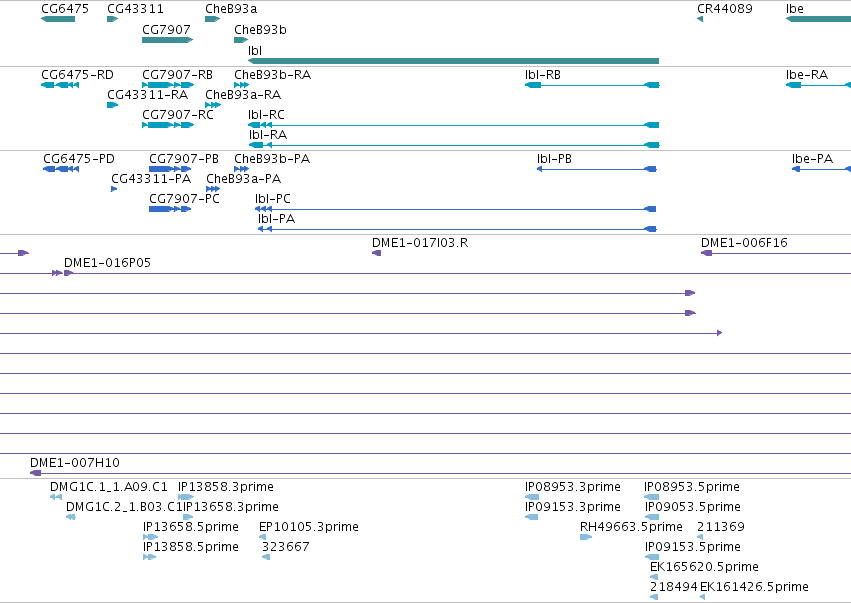This screenshot has height=603, width=851.
Task: Select the CheB93a gene label
Action: (x=231, y=9)
